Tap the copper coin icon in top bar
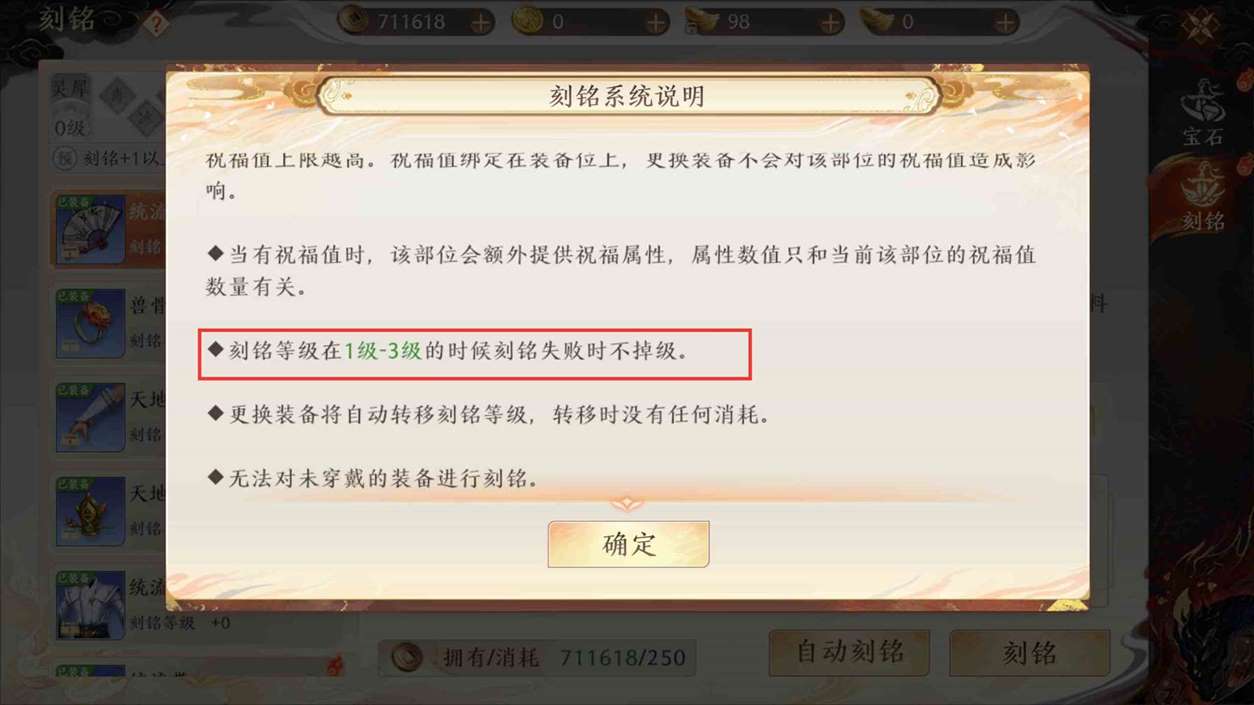 [x=353, y=20]
